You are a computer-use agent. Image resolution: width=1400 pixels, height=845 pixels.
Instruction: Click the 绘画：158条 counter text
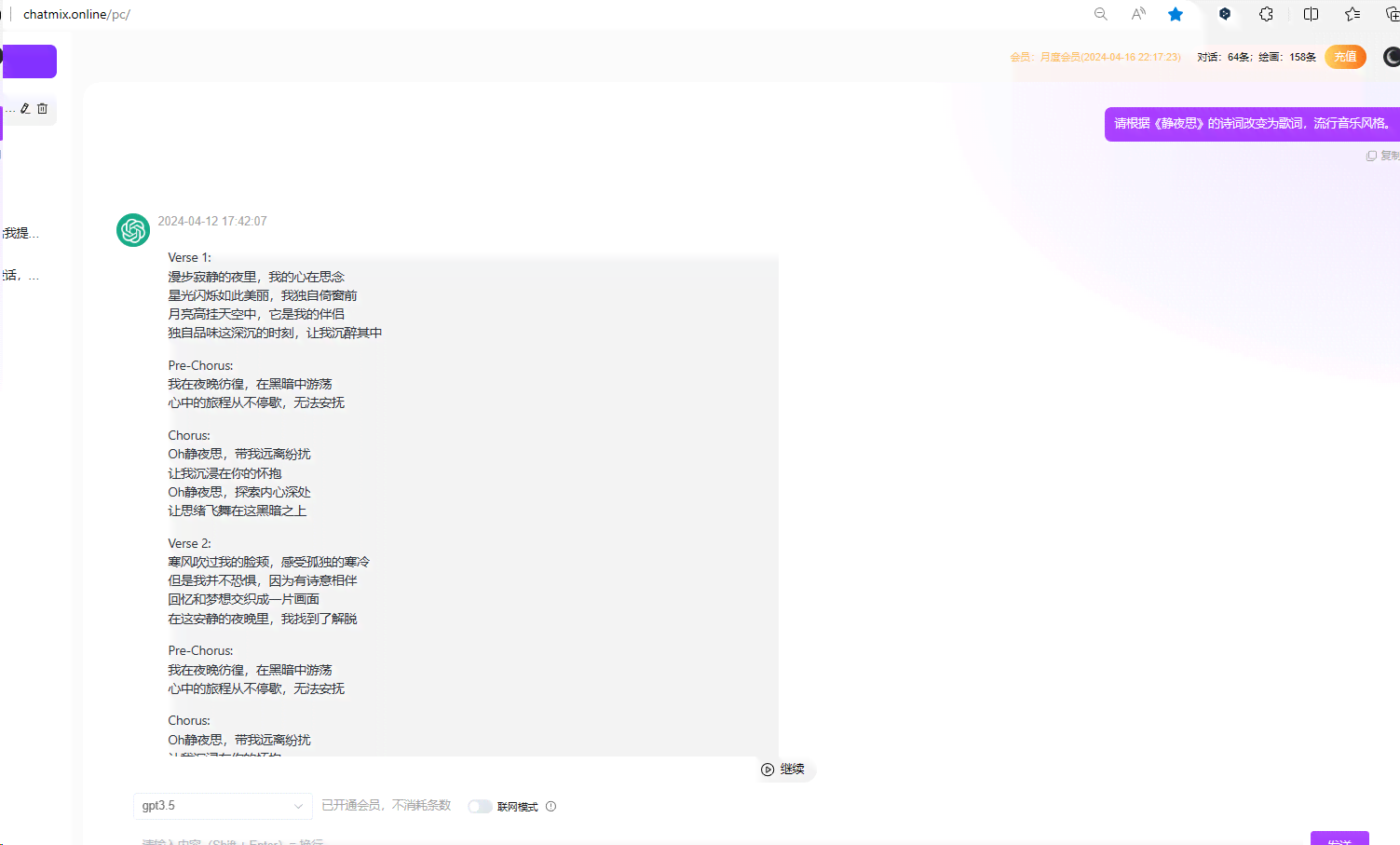coord(1287,57)
